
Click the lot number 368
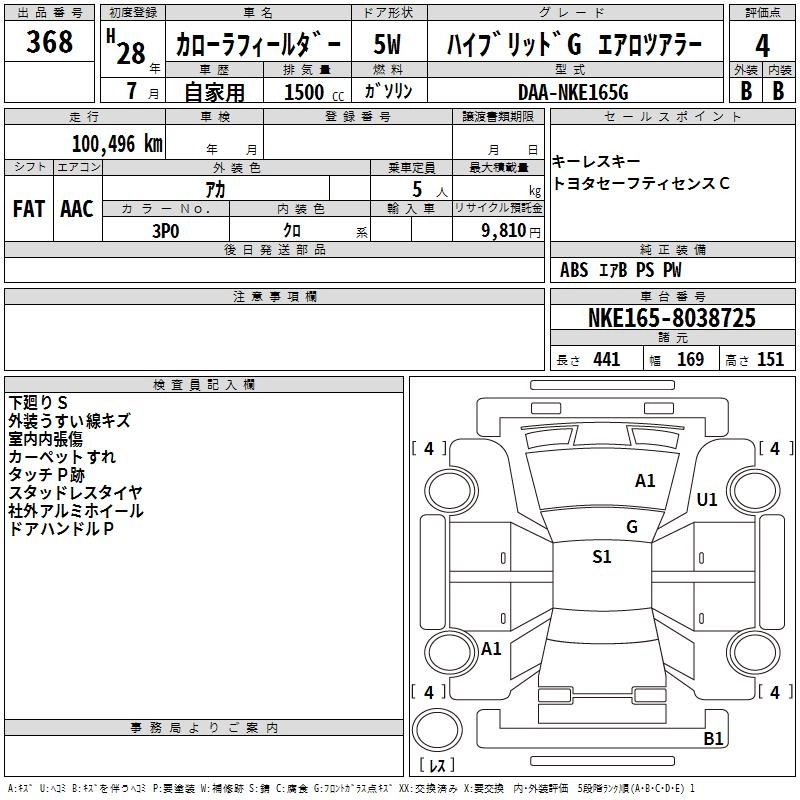tap(50, 42)
